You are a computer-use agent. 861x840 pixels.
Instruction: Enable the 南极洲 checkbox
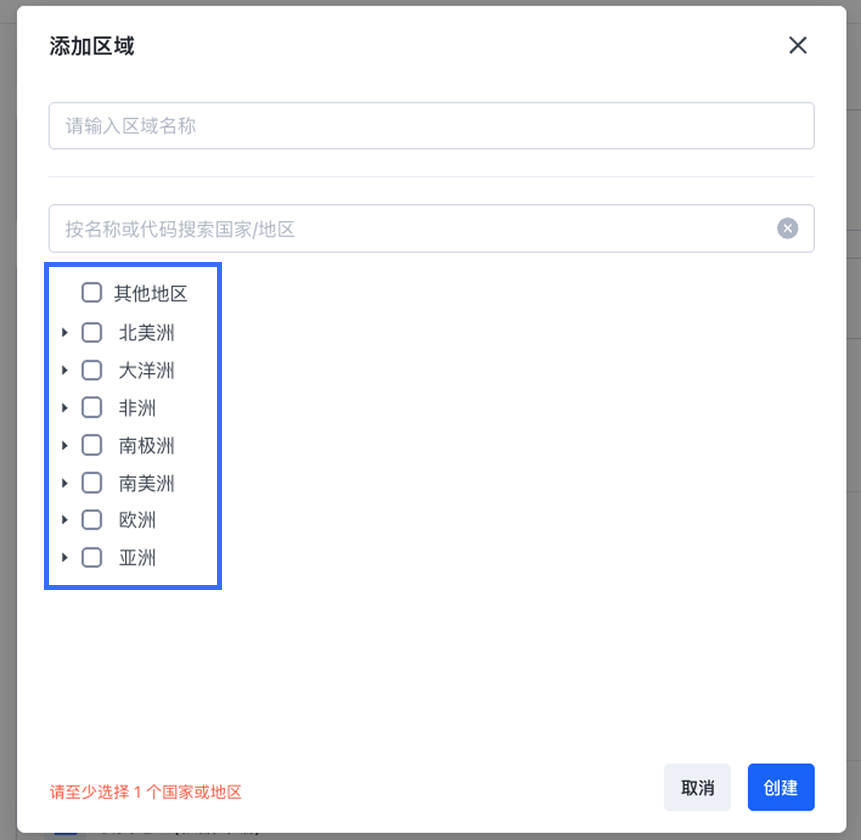(x=92, y=445)
